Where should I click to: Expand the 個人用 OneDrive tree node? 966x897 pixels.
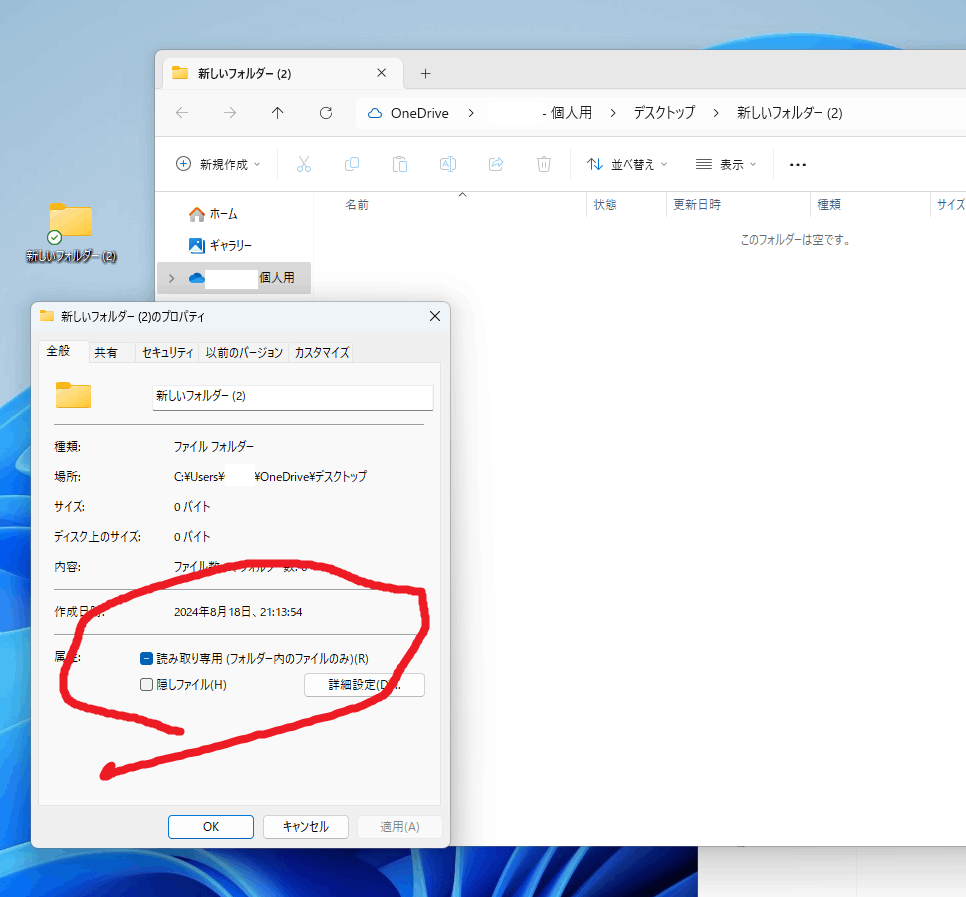pyautogui.click(x=172, y=278)
